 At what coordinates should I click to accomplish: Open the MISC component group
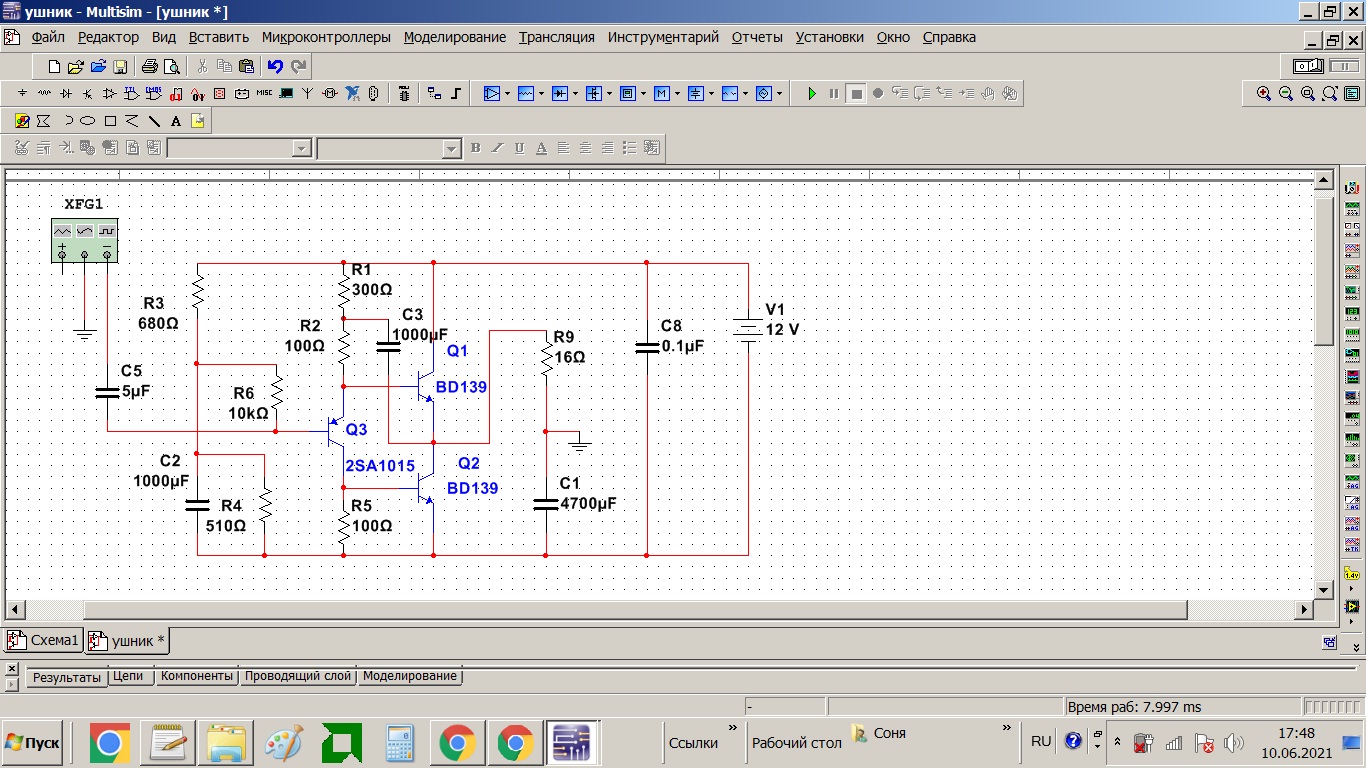point(264,93)
